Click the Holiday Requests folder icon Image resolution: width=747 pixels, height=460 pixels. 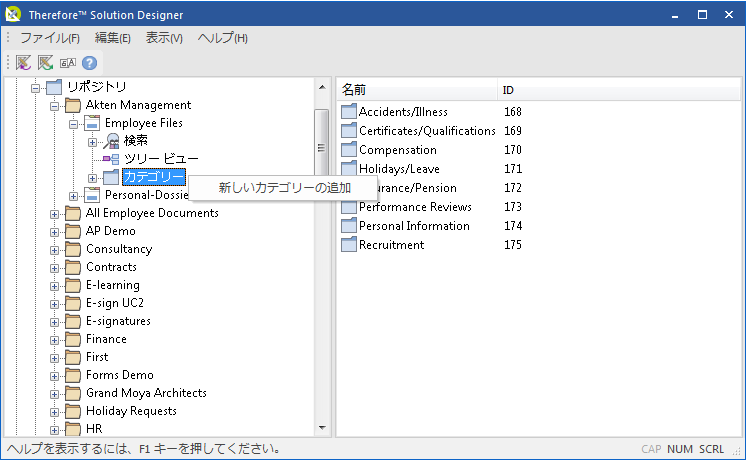73,411
